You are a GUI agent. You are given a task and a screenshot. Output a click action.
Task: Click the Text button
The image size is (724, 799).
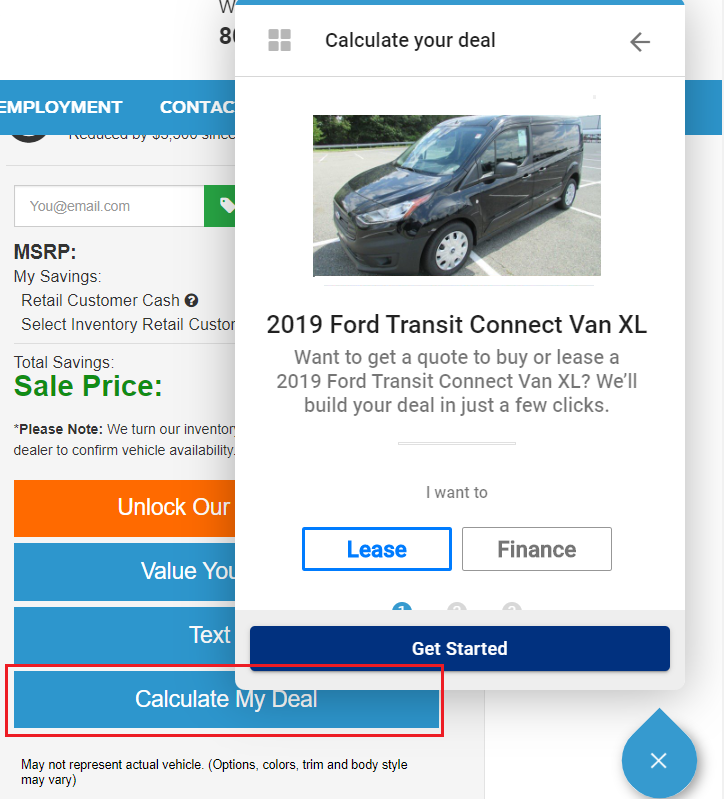coord(125,635)
